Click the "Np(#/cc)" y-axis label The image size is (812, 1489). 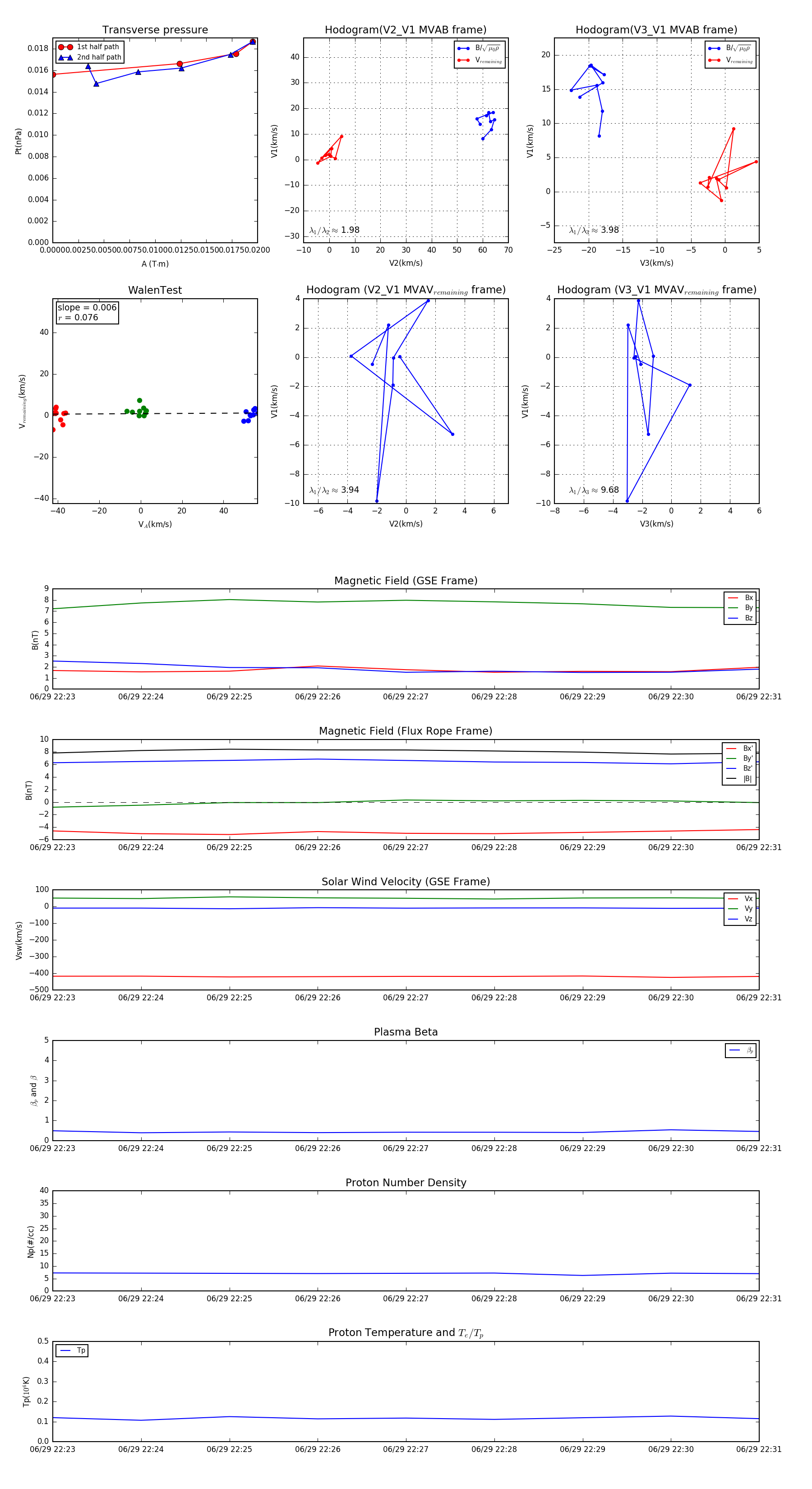(31, 1241)
